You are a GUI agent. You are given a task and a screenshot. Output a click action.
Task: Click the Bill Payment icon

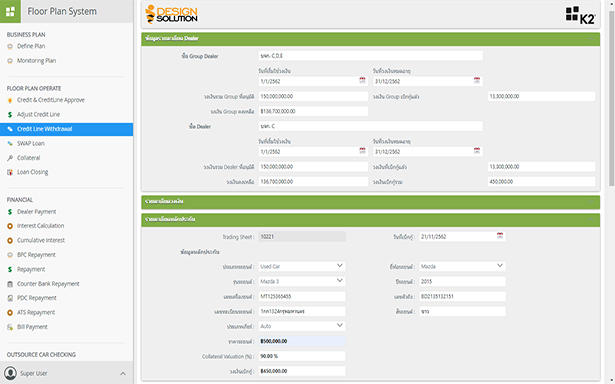tap(10, 327)
